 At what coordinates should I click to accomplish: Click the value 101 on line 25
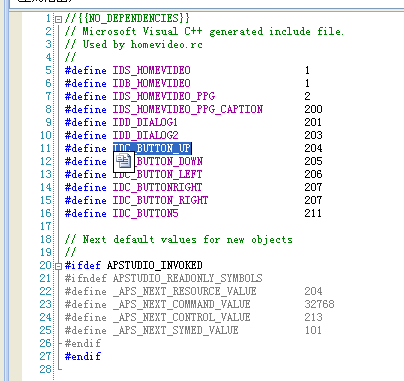pos(313,330)
